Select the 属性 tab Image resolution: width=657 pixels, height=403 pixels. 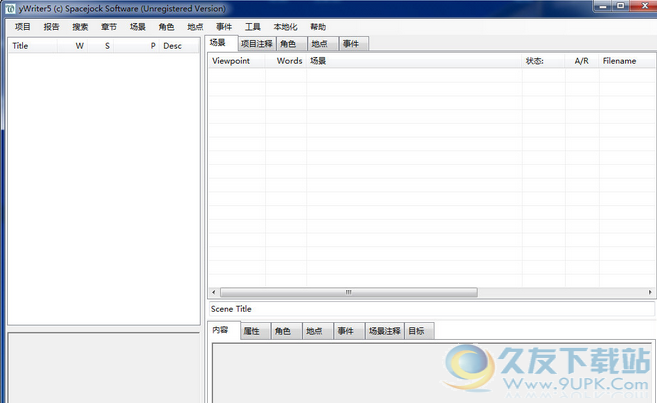(255, 331)
